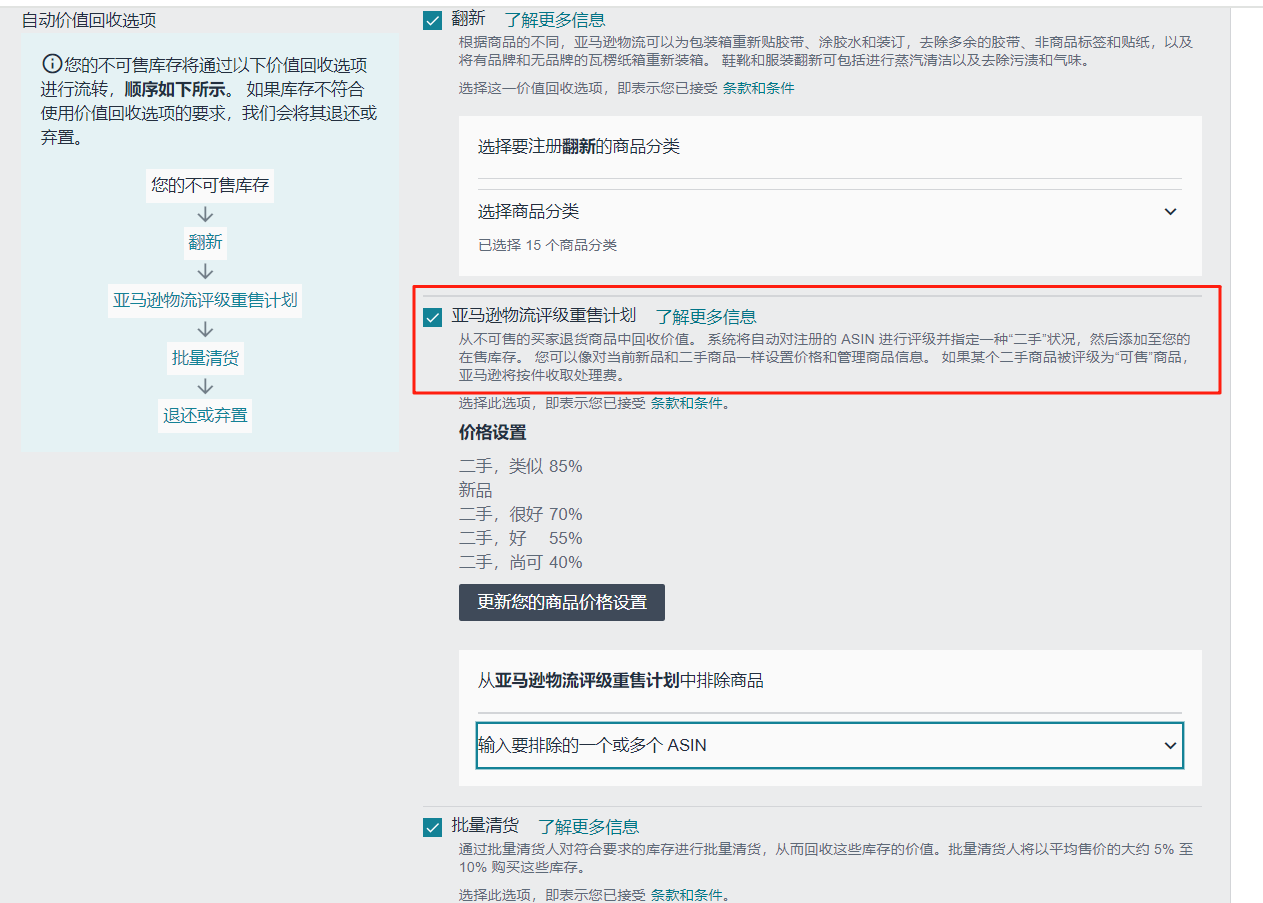Click the 二手，好 55% price line
Screen dimensions: 1263x903
[520, 538]
